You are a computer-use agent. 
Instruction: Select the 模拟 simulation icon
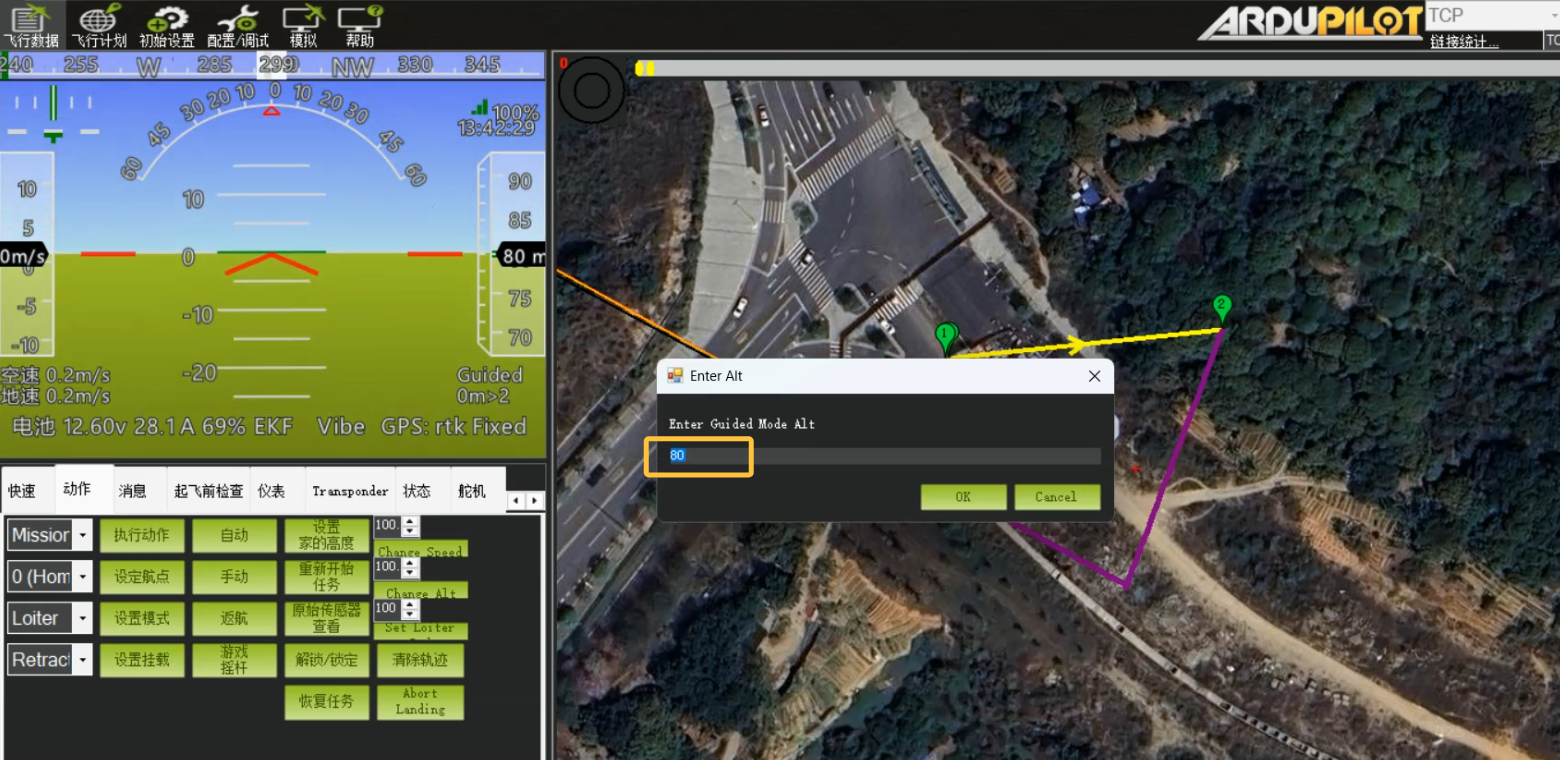[303, 25]
